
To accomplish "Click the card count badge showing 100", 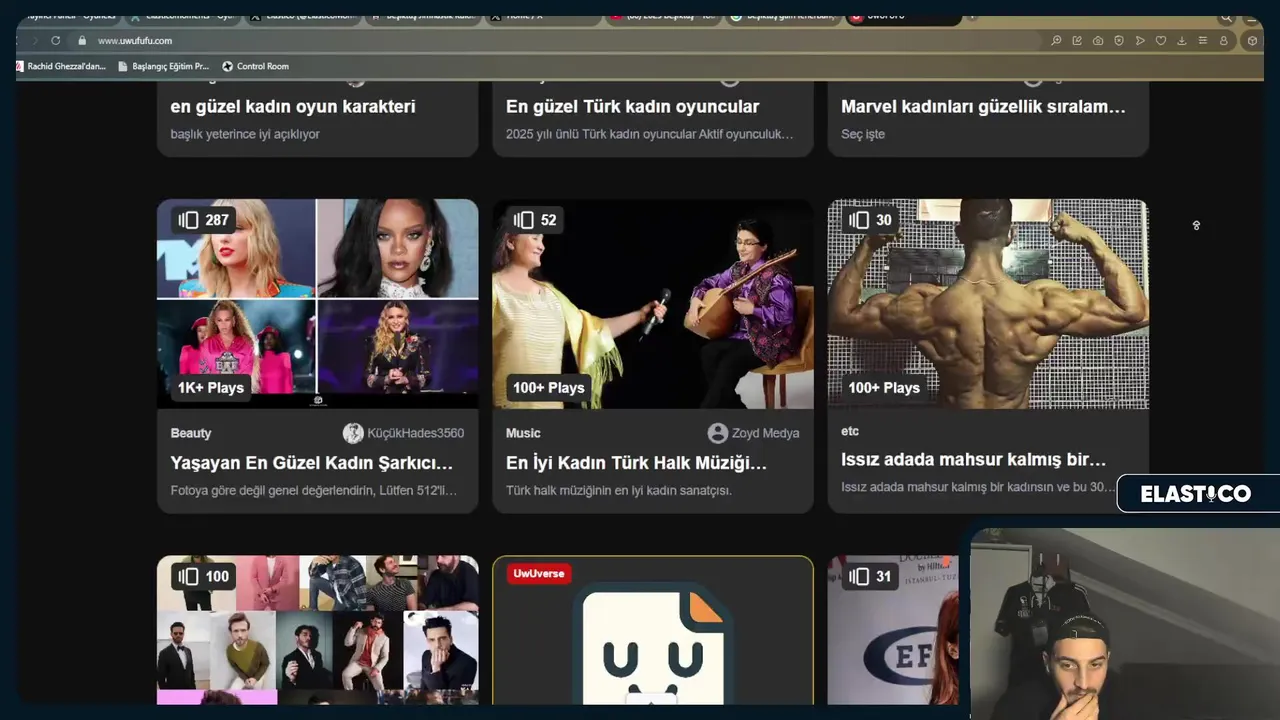I will [x=203, y=576].
